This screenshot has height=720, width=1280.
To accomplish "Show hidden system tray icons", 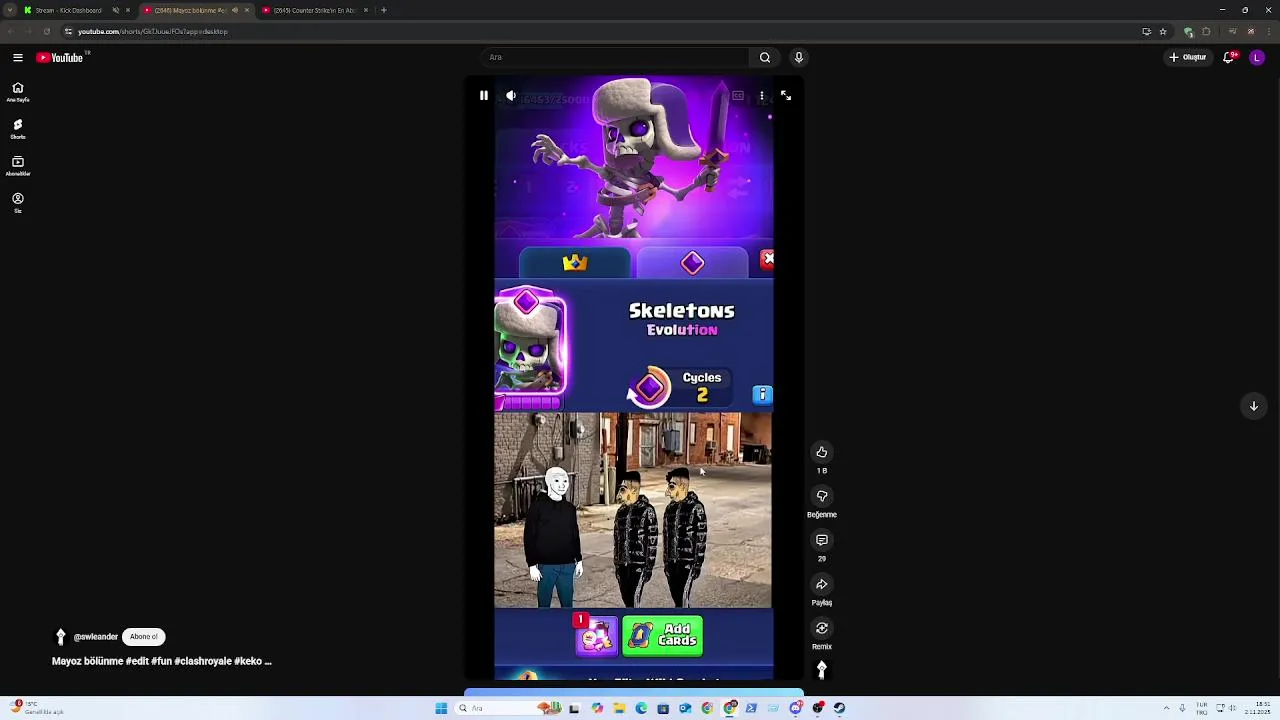I will pyautogui.click(x=1166, y=708).
